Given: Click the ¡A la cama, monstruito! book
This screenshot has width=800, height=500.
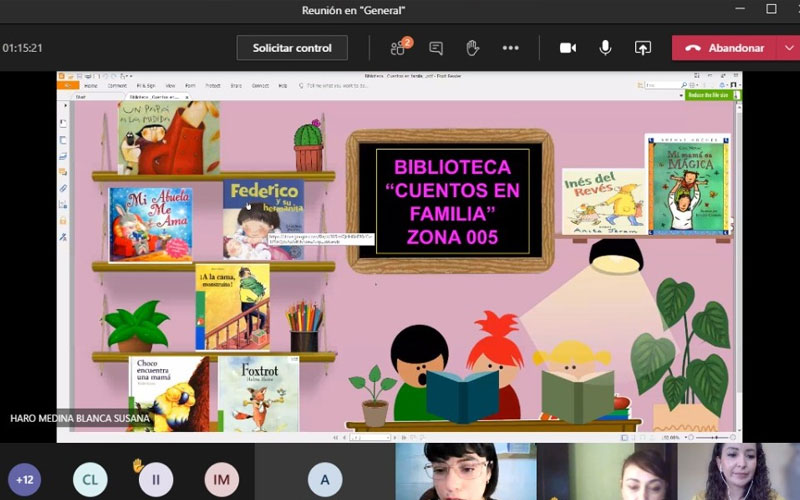Looking at the screenshot, I should (233, 307).
